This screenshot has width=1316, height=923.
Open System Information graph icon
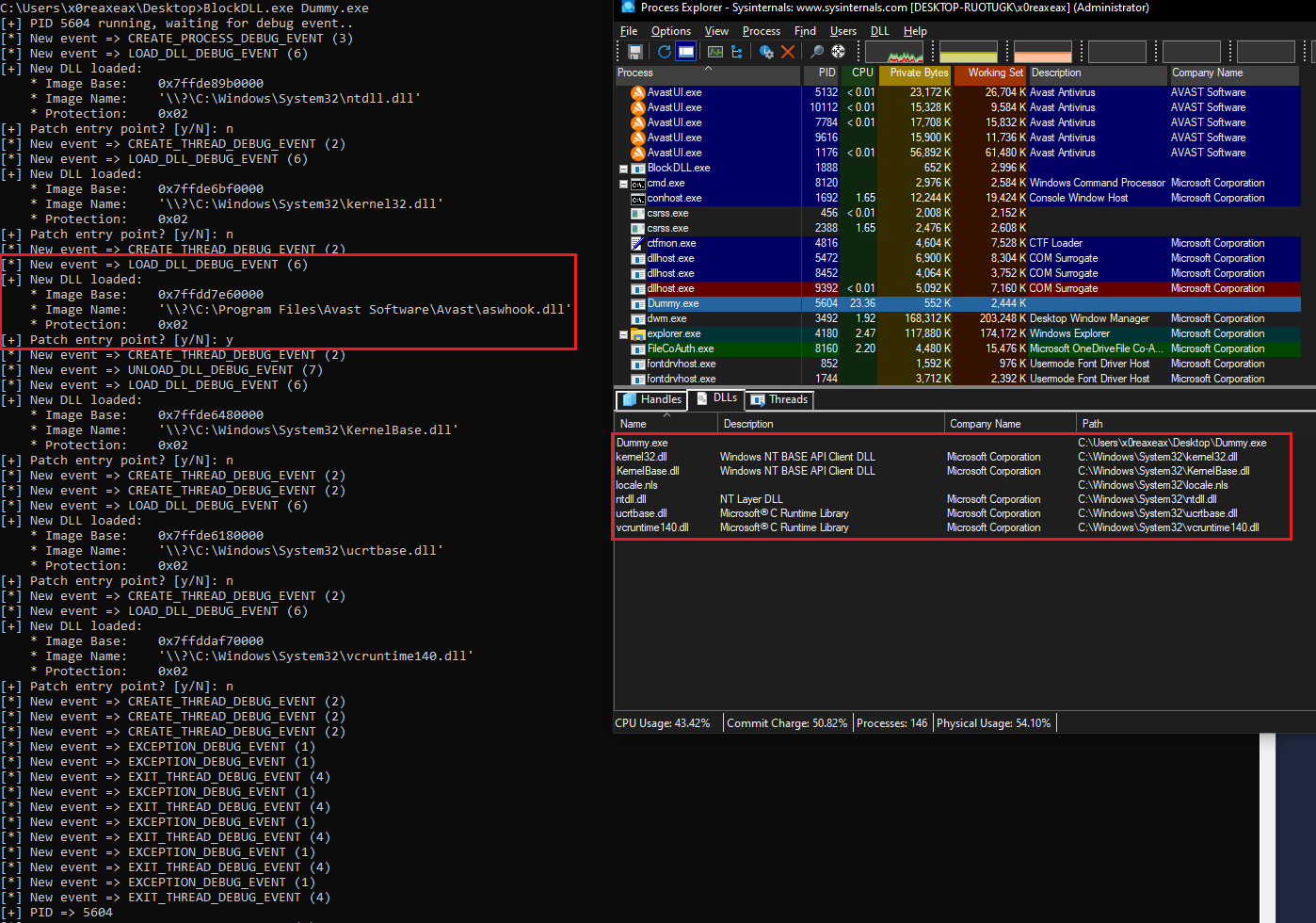coord(715,52)
